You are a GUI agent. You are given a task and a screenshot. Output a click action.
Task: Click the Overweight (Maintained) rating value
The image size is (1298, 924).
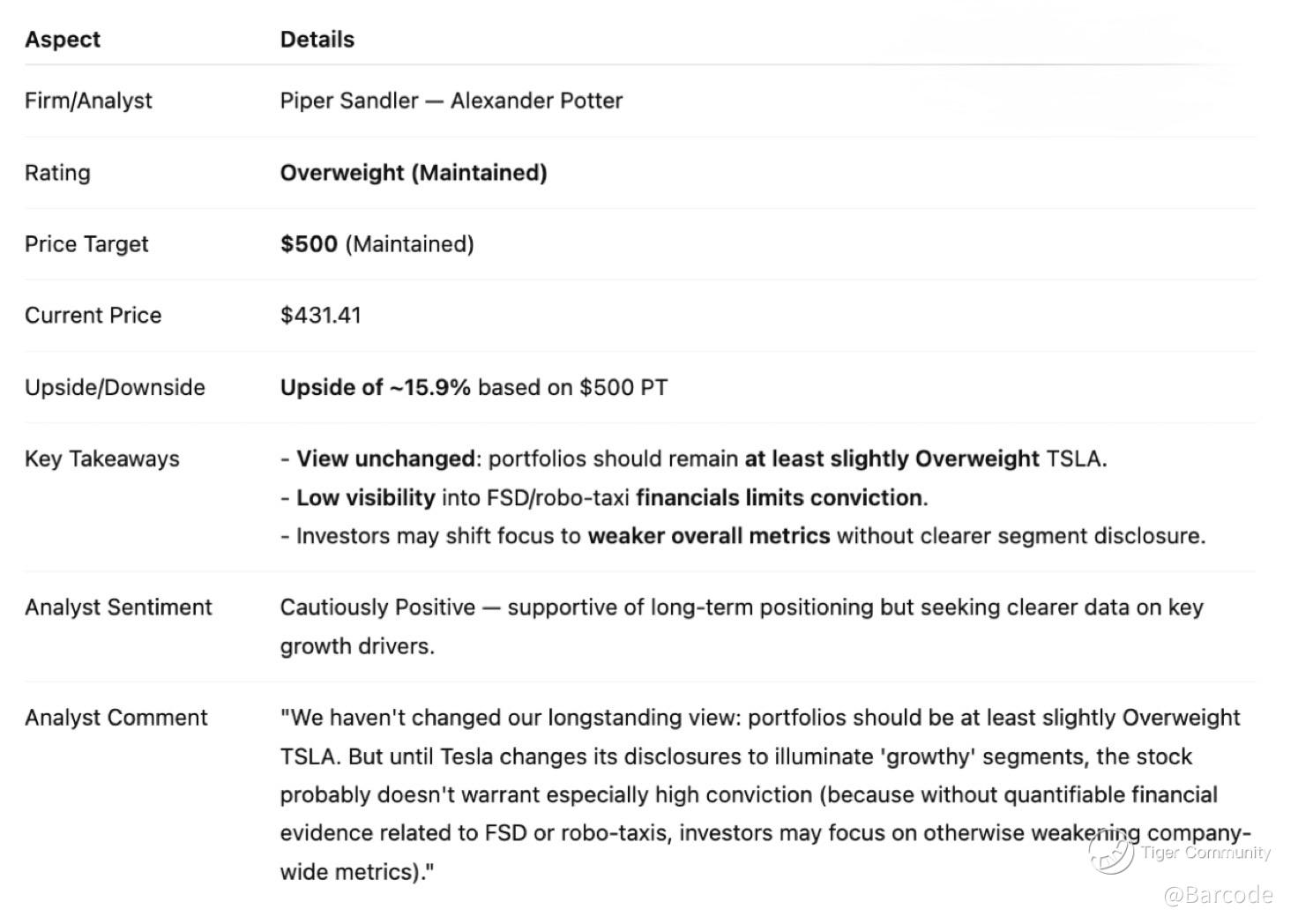[x=414, y=173]
